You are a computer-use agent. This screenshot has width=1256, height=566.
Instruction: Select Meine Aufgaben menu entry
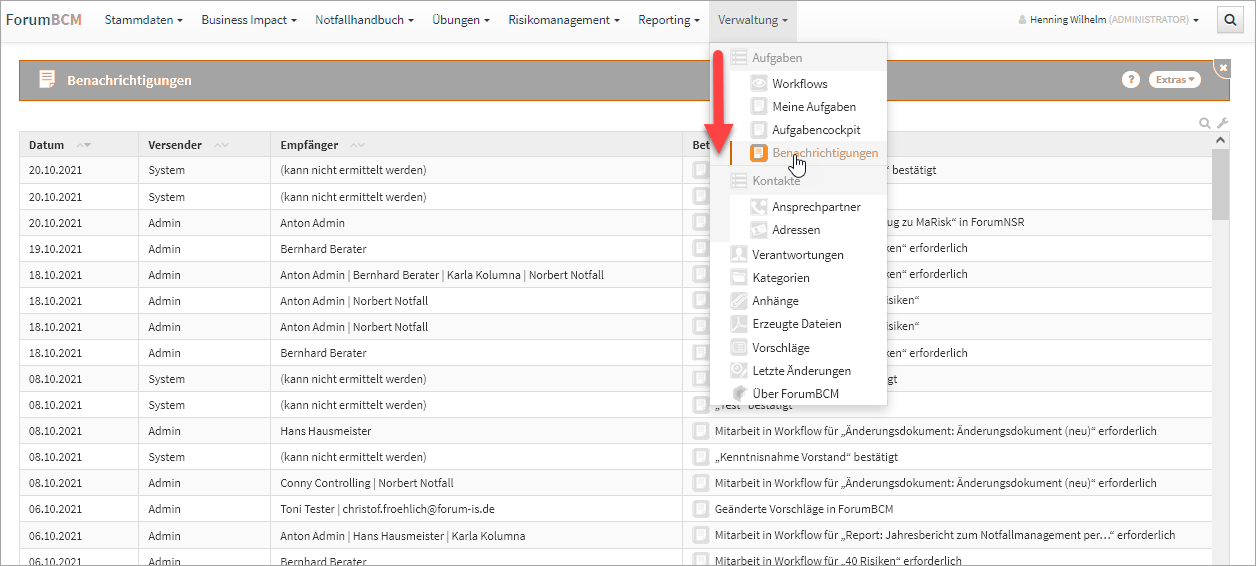coord(813,107)
